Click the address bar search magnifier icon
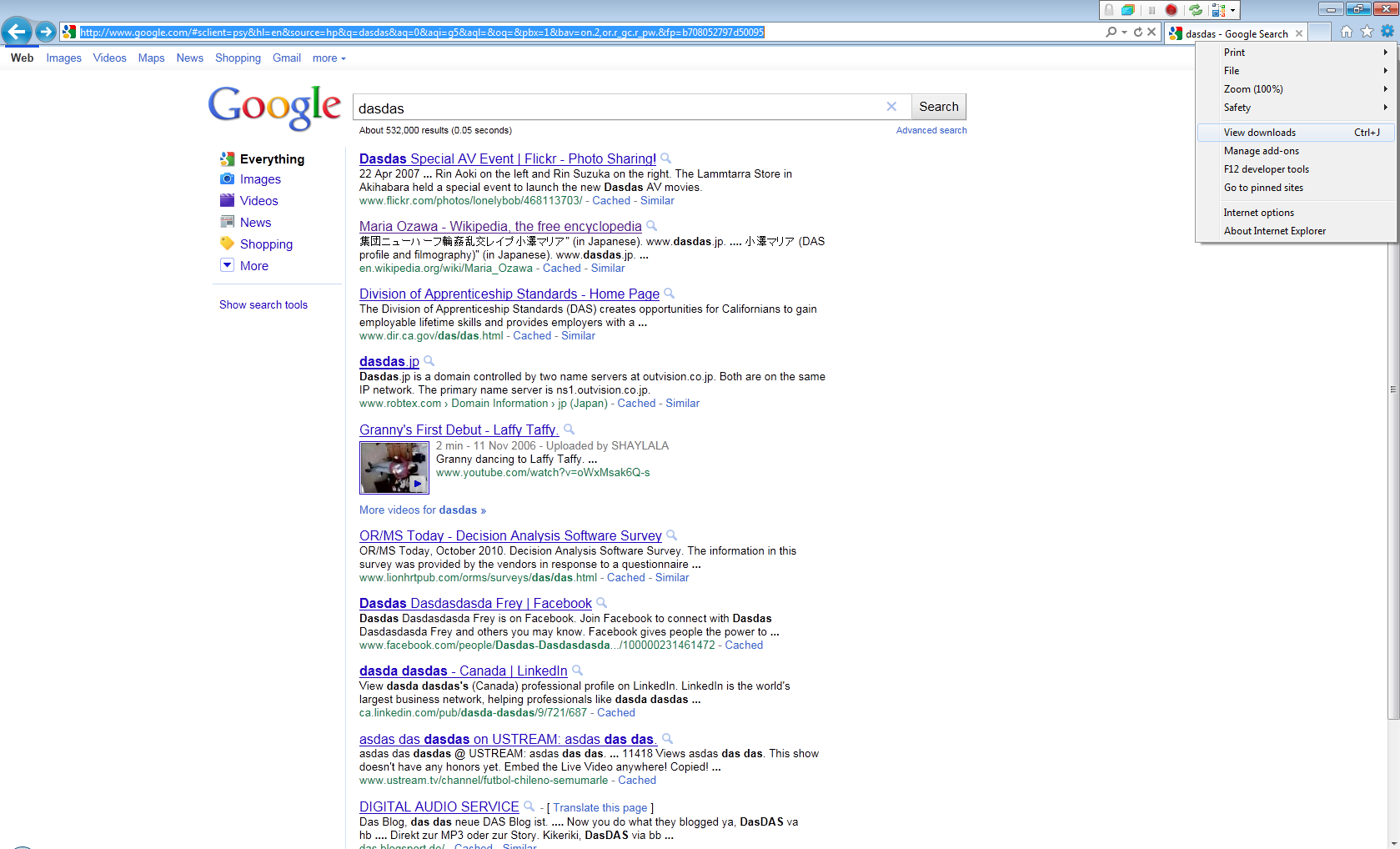 coord(1111,32)
